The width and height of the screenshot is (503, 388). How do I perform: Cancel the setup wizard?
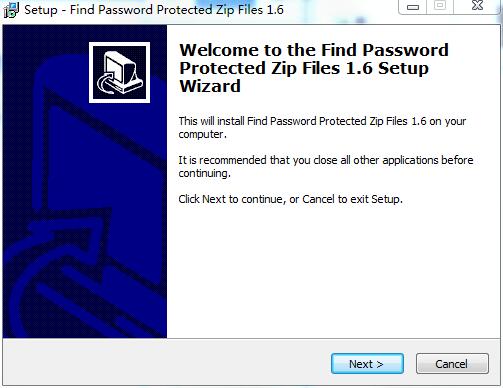tap(452, 364)
